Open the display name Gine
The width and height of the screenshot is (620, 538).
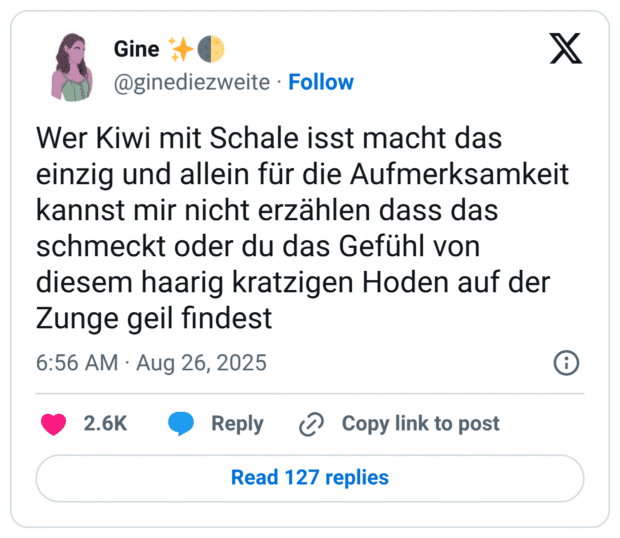[x=137, y=50]
